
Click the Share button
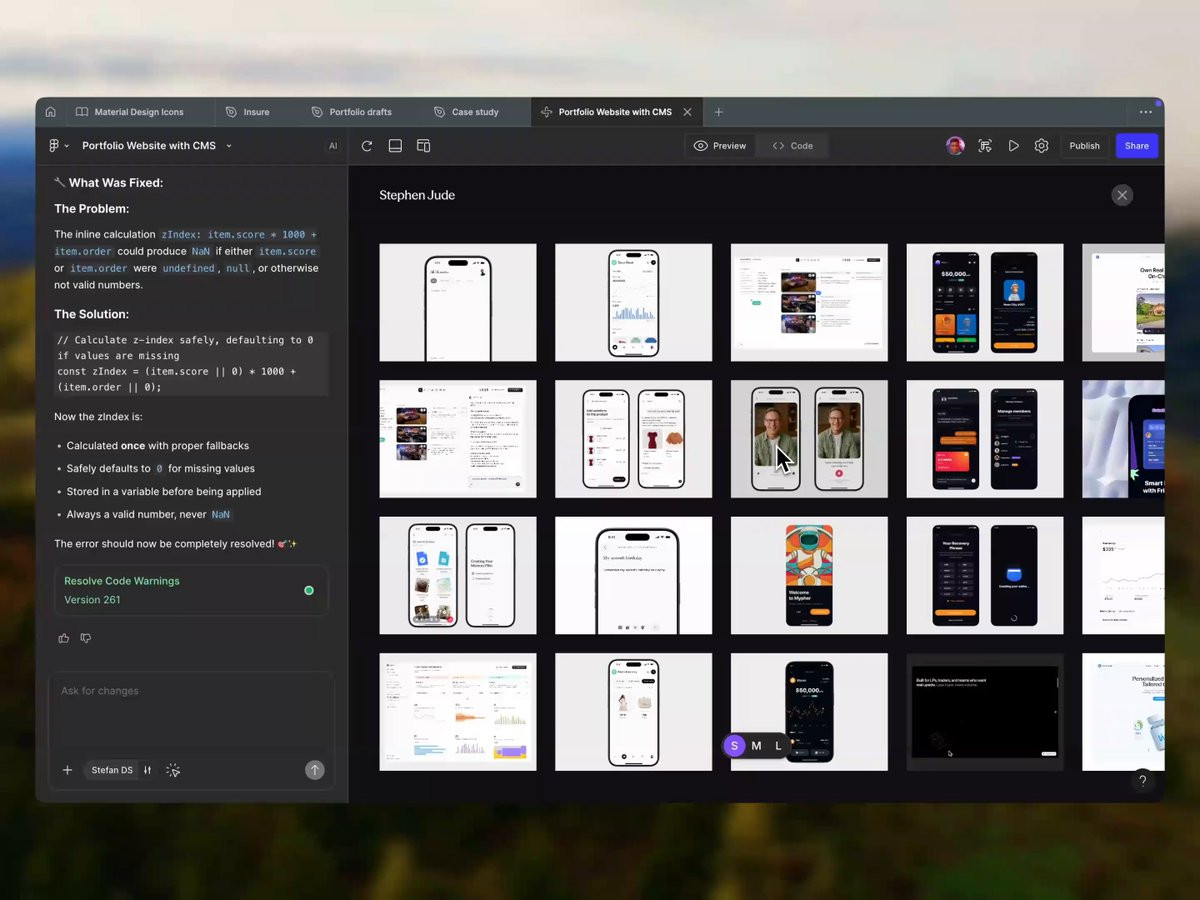coord(1137,146)
